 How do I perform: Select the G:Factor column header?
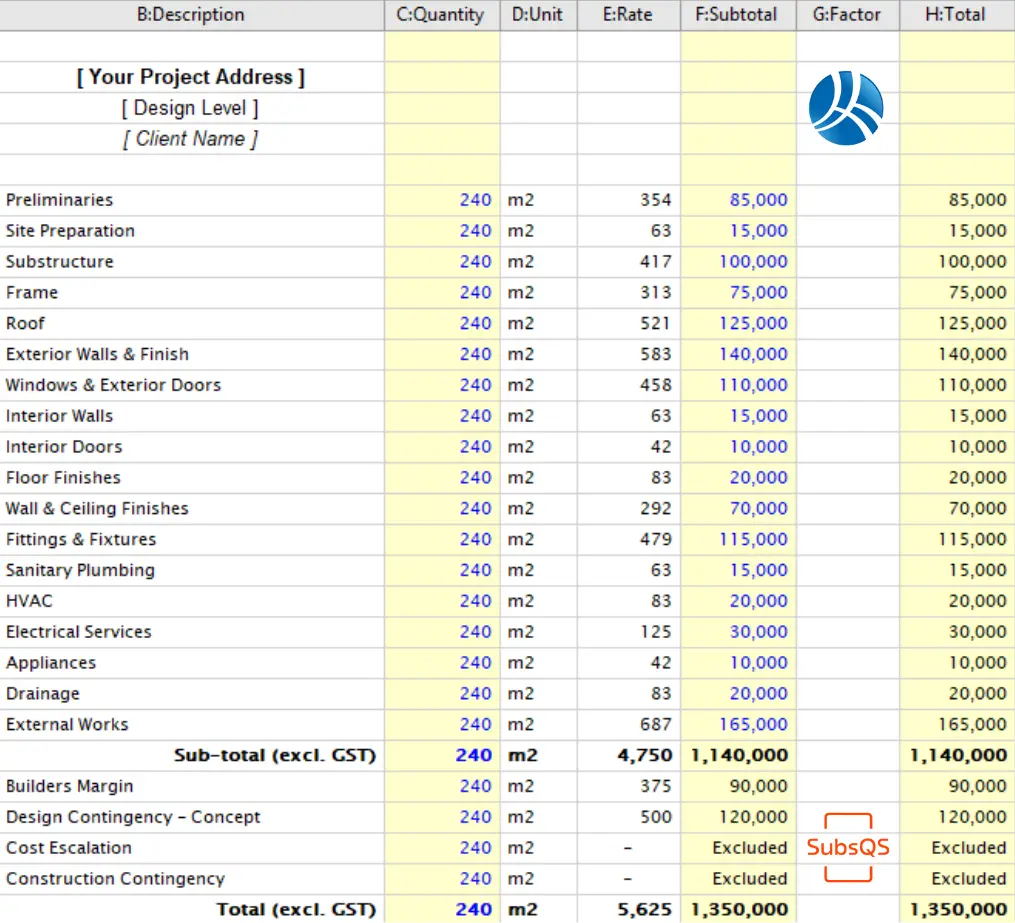click(847, 15)
